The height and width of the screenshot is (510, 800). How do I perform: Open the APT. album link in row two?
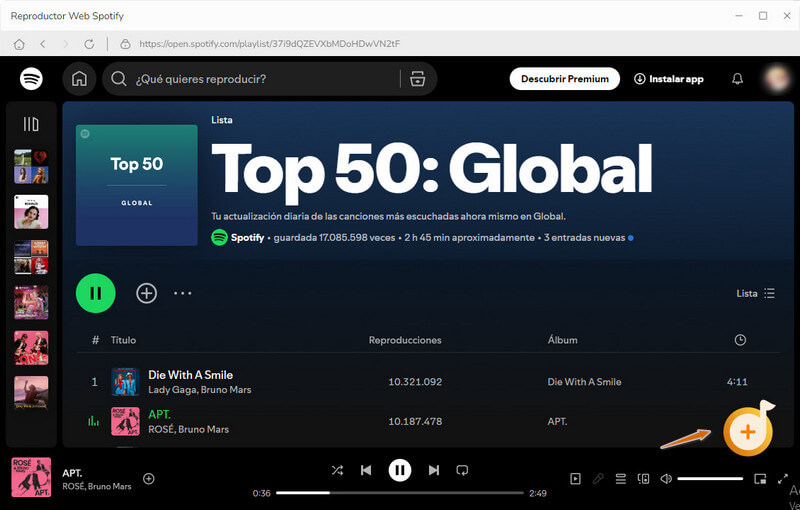click(557, 422)
